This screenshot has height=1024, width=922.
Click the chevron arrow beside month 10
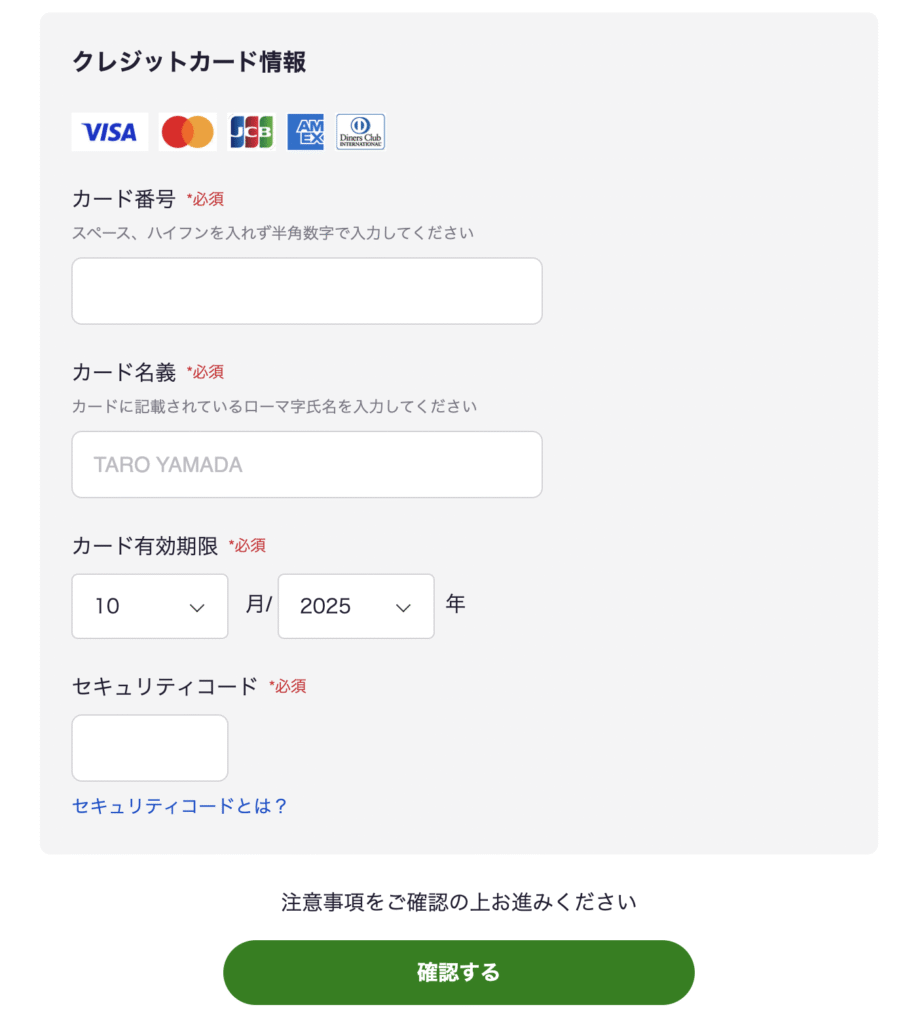point(197,607)
